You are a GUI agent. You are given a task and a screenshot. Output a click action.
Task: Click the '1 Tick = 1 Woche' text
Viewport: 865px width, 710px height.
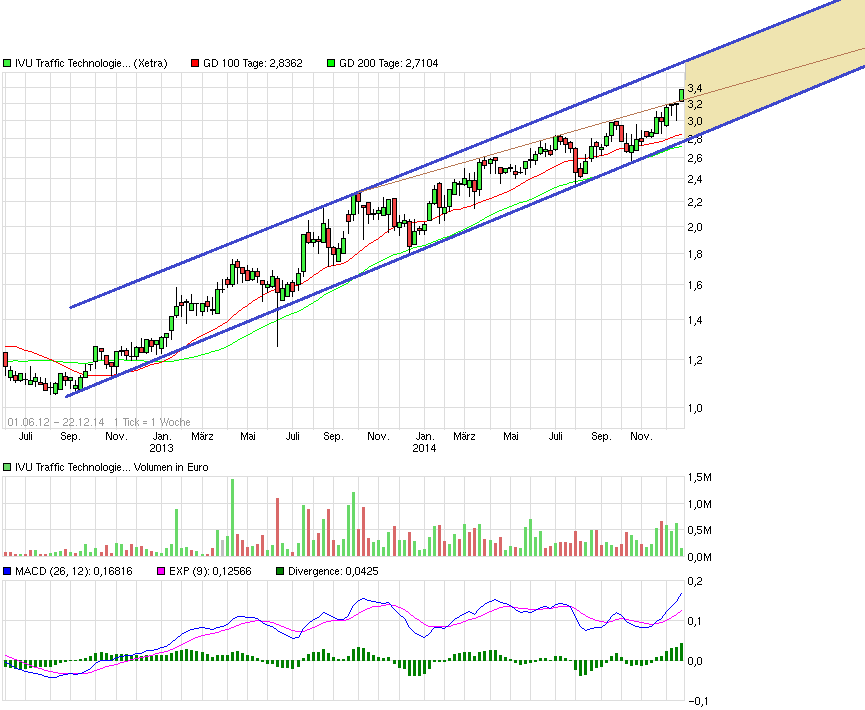(152, 423)
